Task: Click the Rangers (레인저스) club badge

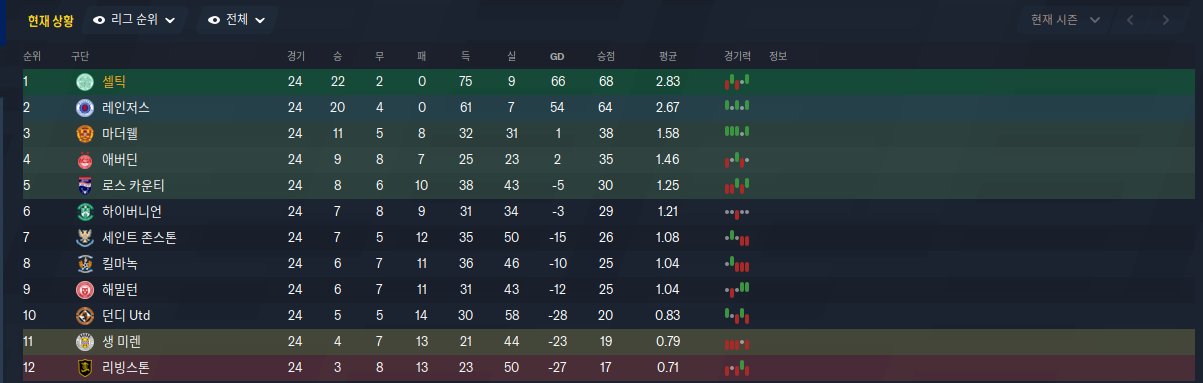Action: coord(84,107)
